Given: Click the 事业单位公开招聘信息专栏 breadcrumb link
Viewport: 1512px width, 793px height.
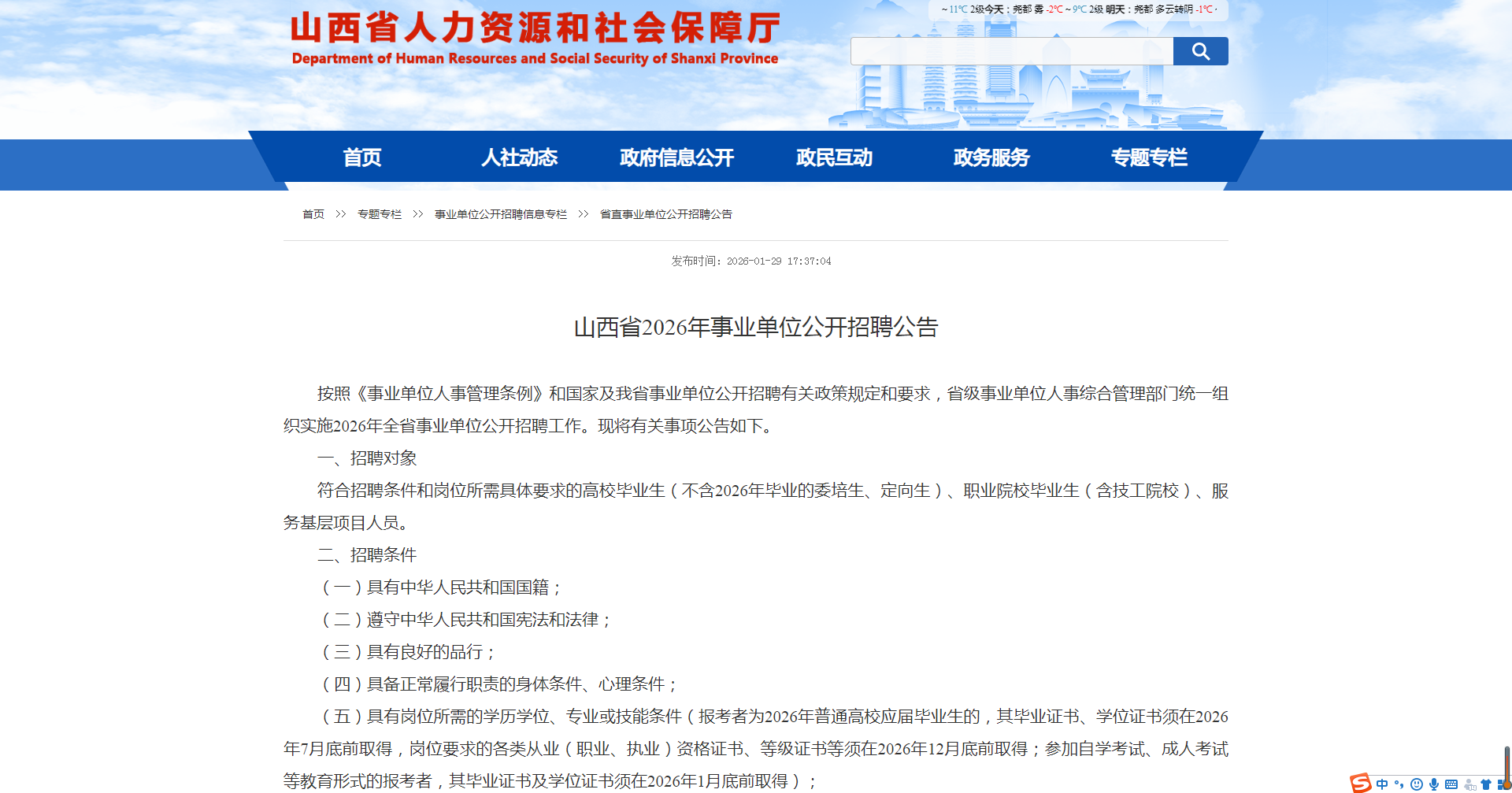Looking at the screenshot, I should pyautogui.click(x=501, y=214).
